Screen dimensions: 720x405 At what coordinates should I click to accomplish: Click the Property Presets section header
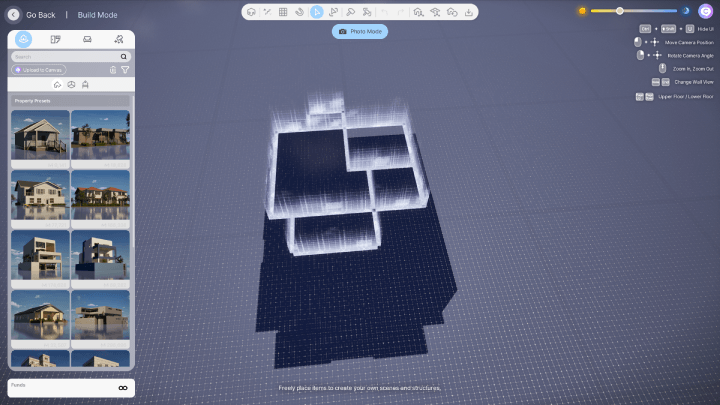pyautogui.click(x=71, y=101)
